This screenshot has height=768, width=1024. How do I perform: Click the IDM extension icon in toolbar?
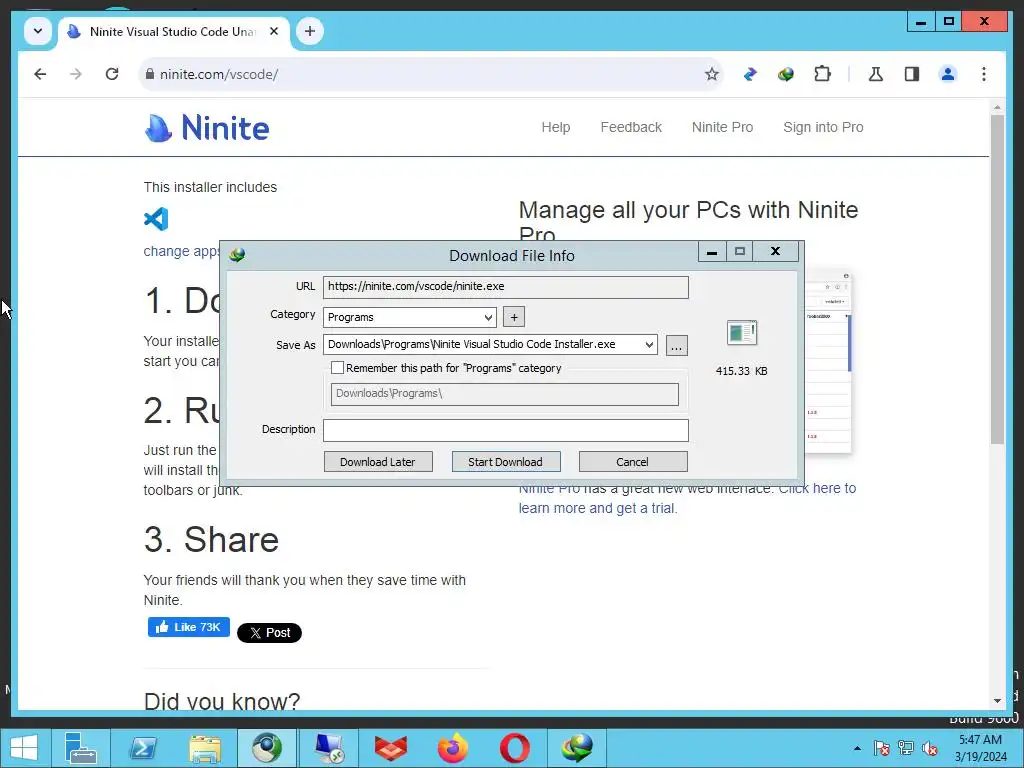(x=786, y=74)
